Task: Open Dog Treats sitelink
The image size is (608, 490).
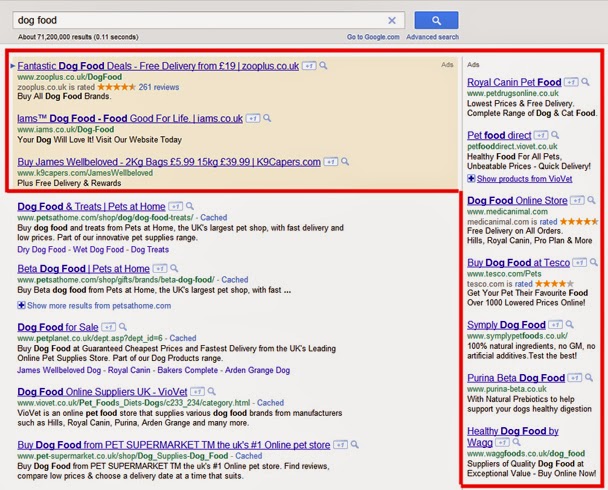Action: pyautogui.click(x=150, y=249)
